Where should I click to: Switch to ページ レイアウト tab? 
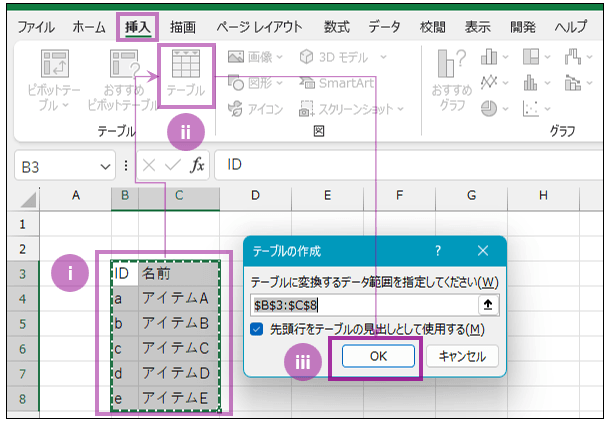point(259,27)
